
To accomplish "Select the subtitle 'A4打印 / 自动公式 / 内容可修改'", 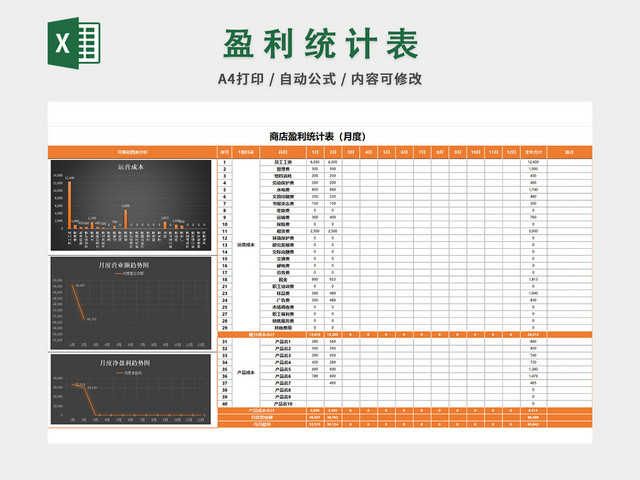I will 320,79.
